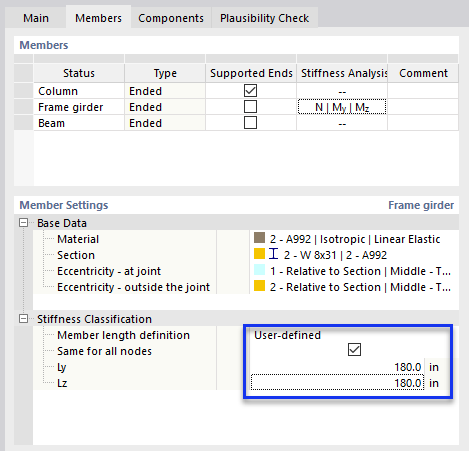Image resolution: width=469 pixels, height=451 pixels.
Task: Select Member length definition row label
Action: point(123,335)
